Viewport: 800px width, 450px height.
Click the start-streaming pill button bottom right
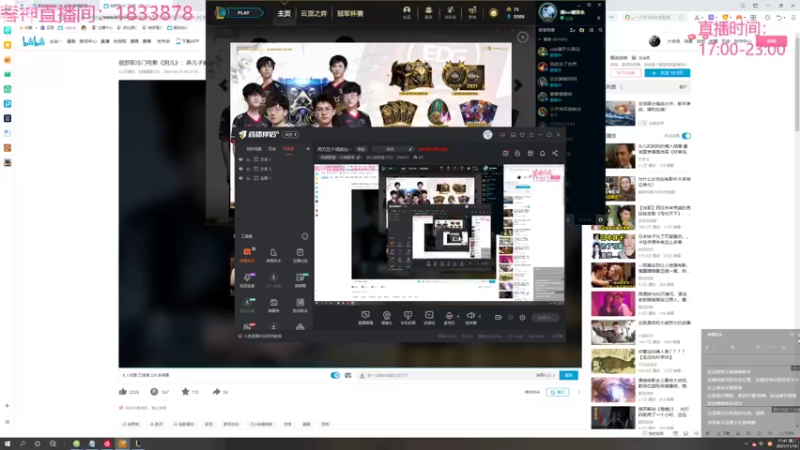(x=545, y=317)
